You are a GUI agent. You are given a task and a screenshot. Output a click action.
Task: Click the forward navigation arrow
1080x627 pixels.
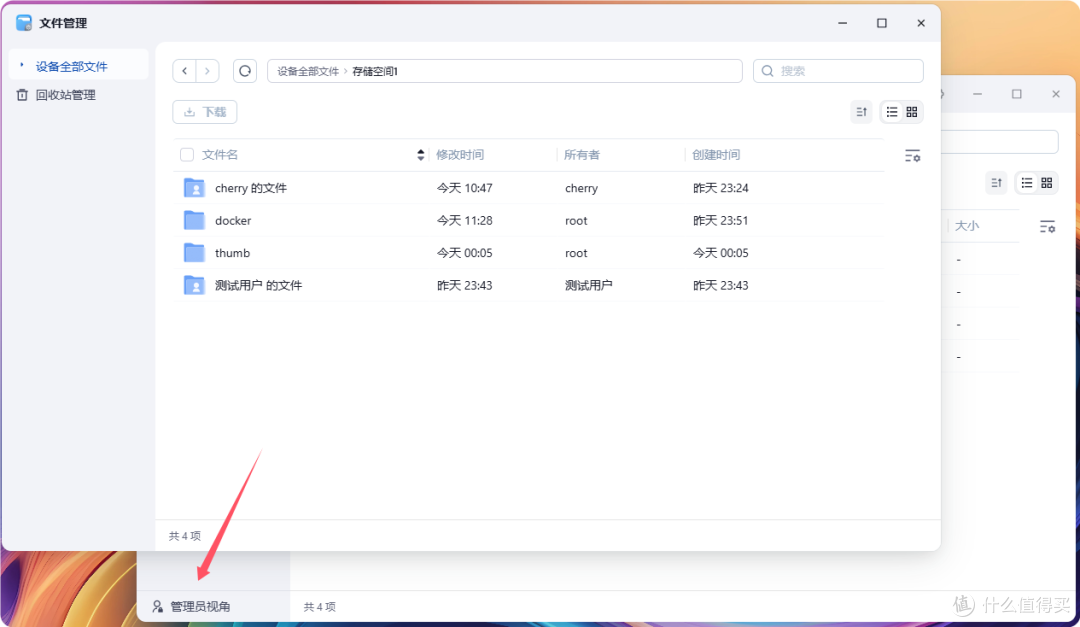(x=208, y=71)
